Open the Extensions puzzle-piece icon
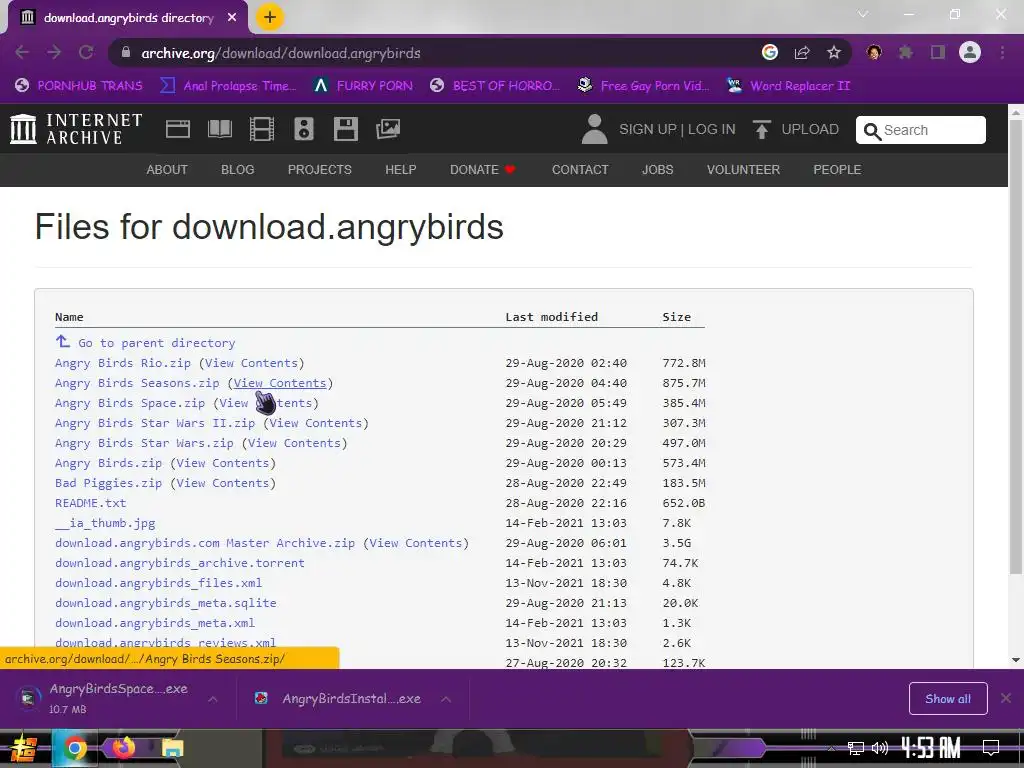This screenshot has width=1024, height=768. (x=906, y=52)
